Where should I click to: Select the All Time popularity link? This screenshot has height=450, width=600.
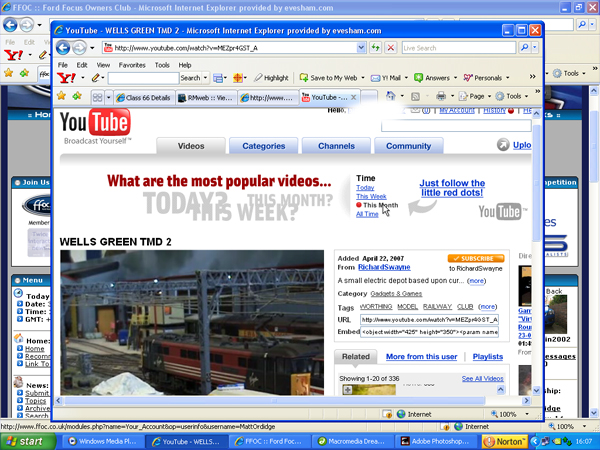367,214
